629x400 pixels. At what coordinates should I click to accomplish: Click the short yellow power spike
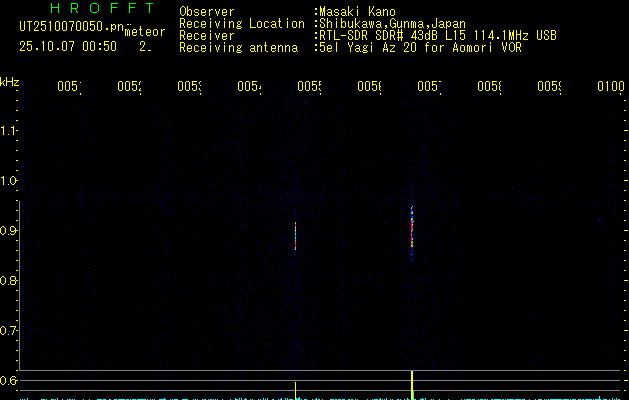coord(296,391)
